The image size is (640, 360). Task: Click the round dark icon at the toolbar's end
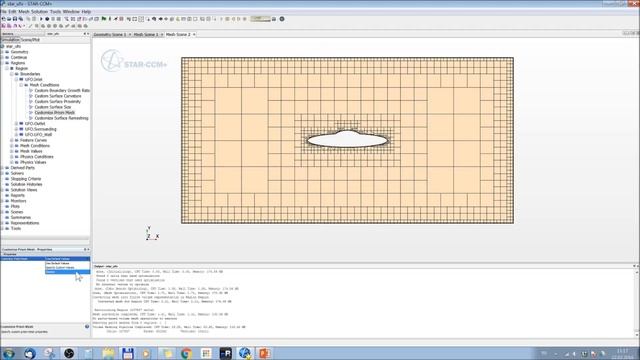tap(282, 19)
